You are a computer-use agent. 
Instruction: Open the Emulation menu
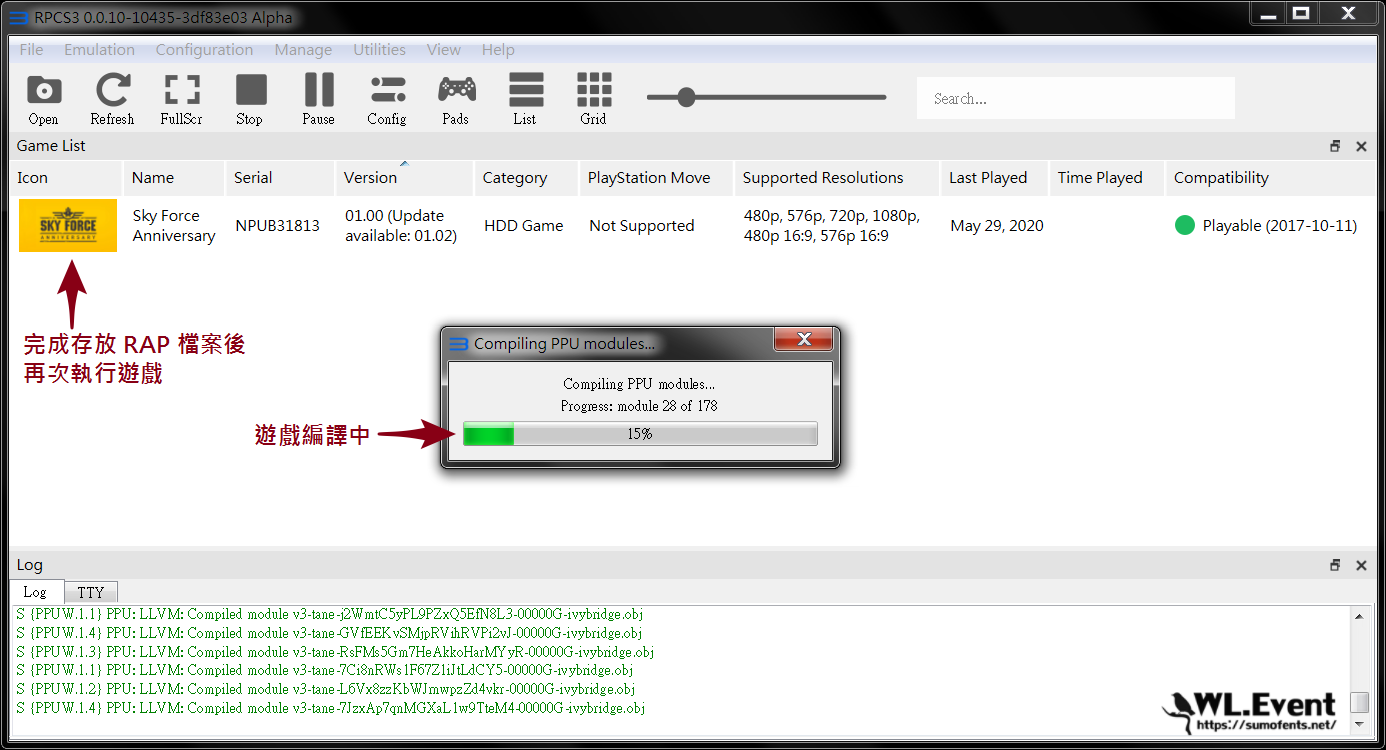pyautogui.click(x=99, y=50)
